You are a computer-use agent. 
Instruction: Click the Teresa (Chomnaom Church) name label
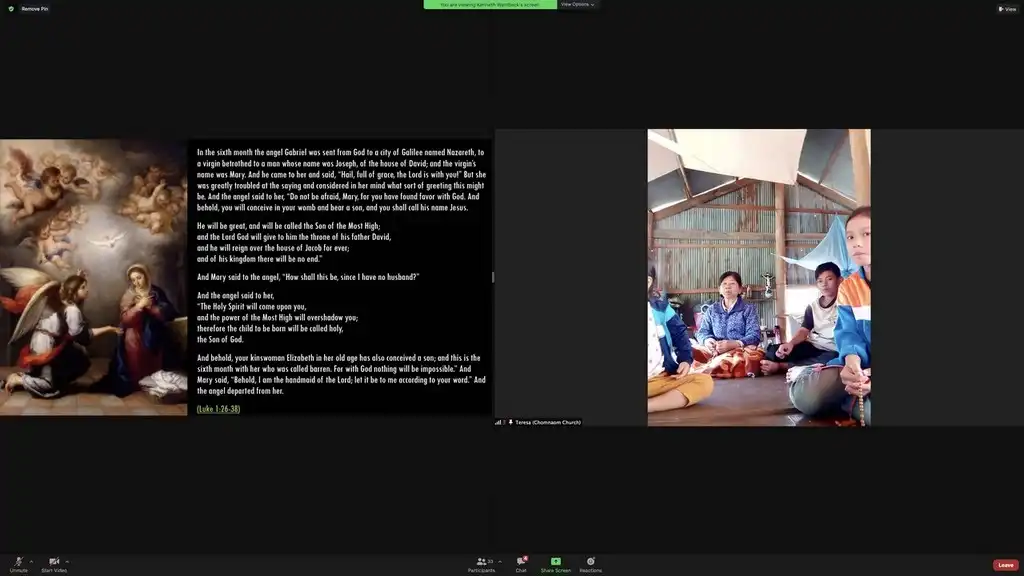click(x=548, y=423)
